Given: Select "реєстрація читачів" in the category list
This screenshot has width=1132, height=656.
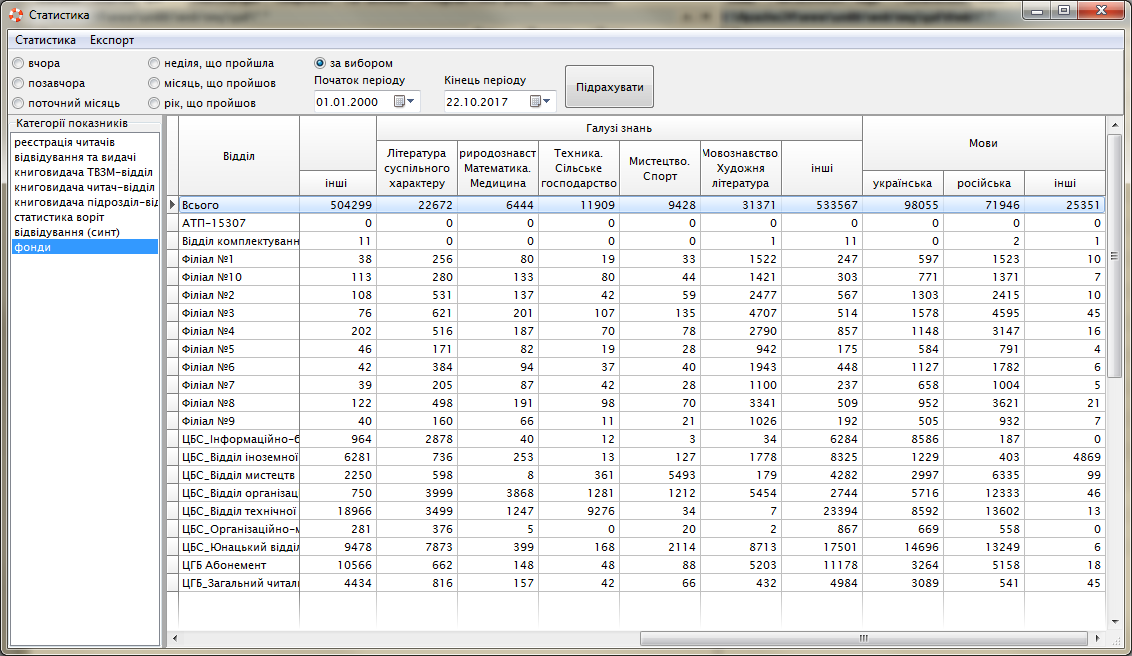Looking at the screenshot, I should (64, 142).
